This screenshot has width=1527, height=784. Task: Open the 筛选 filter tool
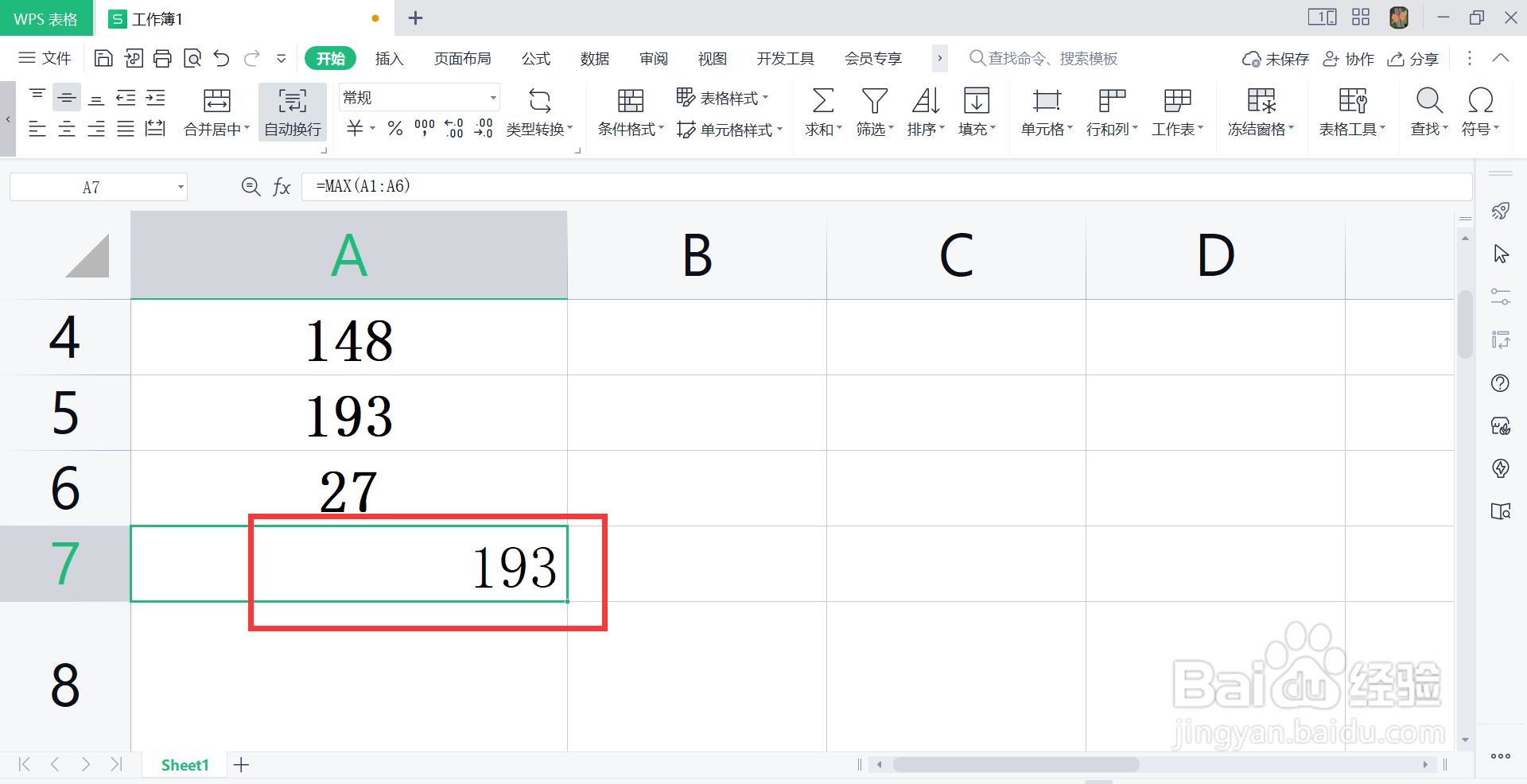872,111
